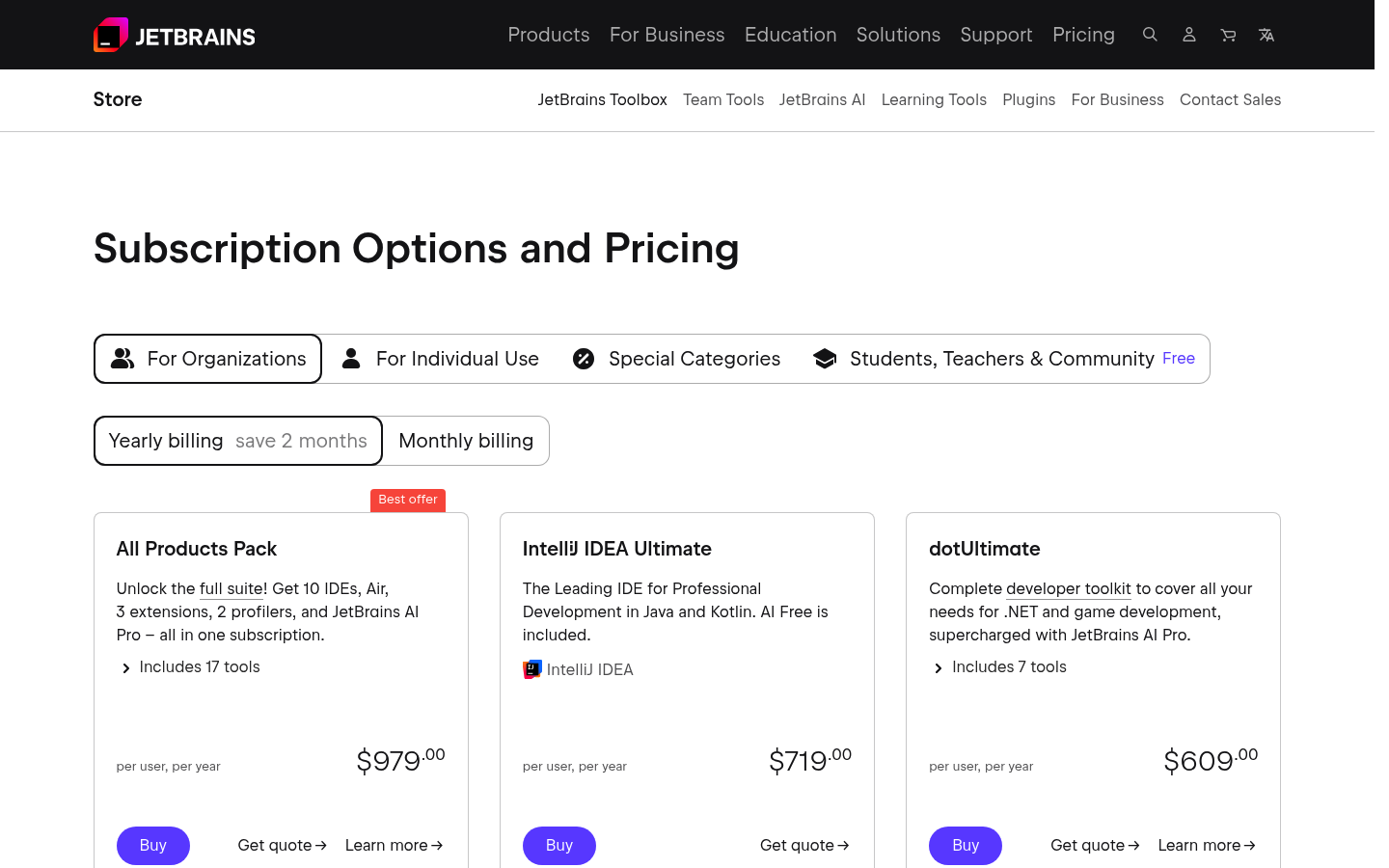Open the site search icon
The height and width of the screenshot is (868, 1389).
coord(1150,35)
